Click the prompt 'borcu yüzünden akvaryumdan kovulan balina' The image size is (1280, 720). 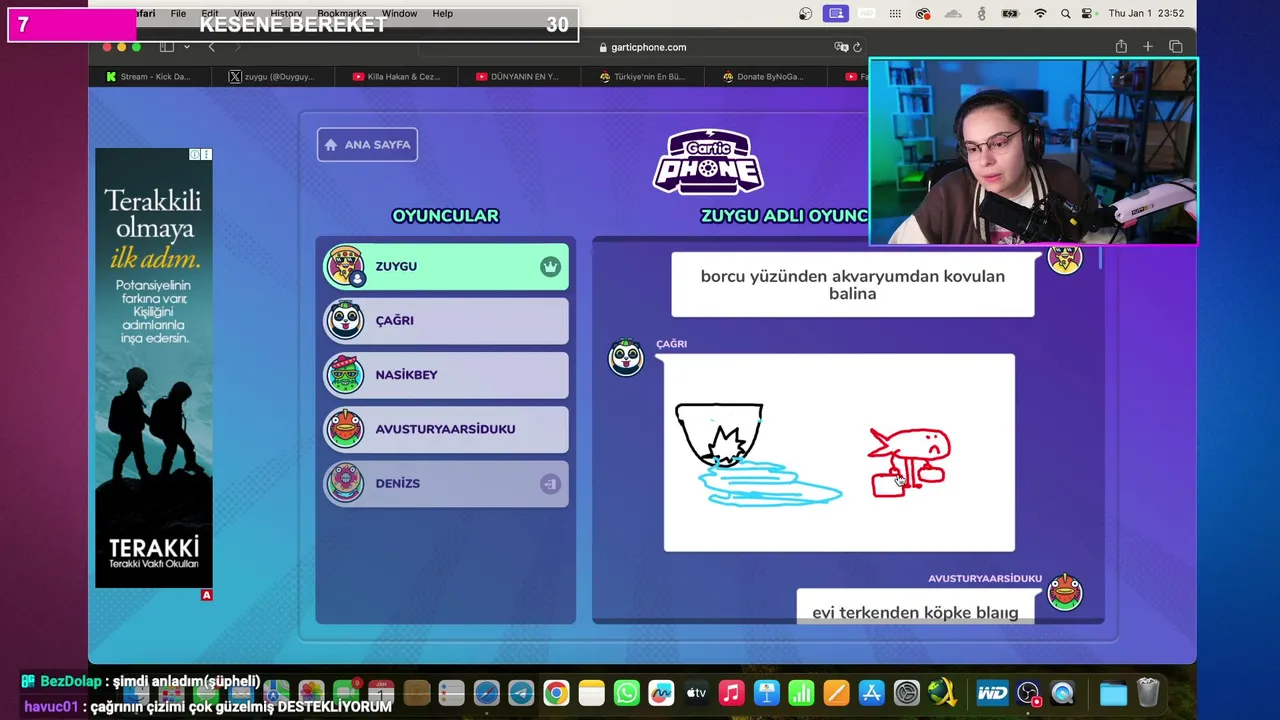pyautogui.click(x=853, y=285)
